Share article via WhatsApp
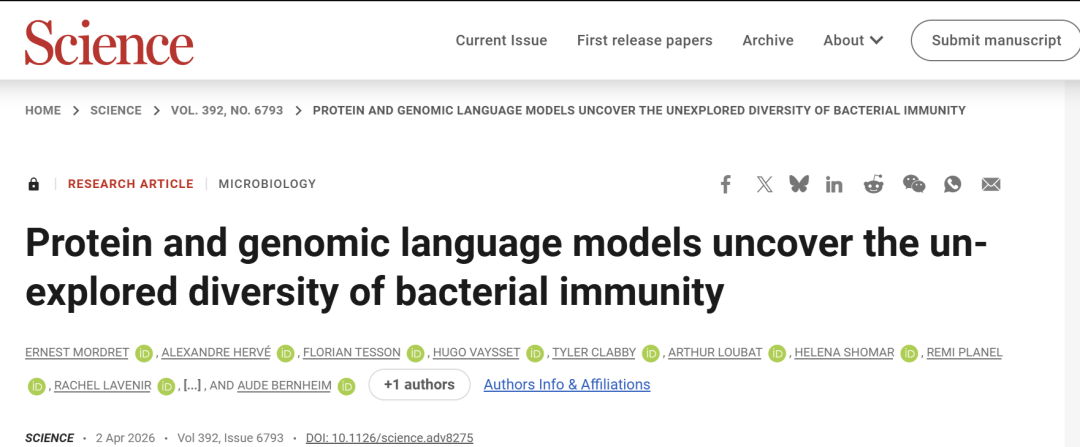The width and height of the screenshot is (1080, 447). pos(952,184)
